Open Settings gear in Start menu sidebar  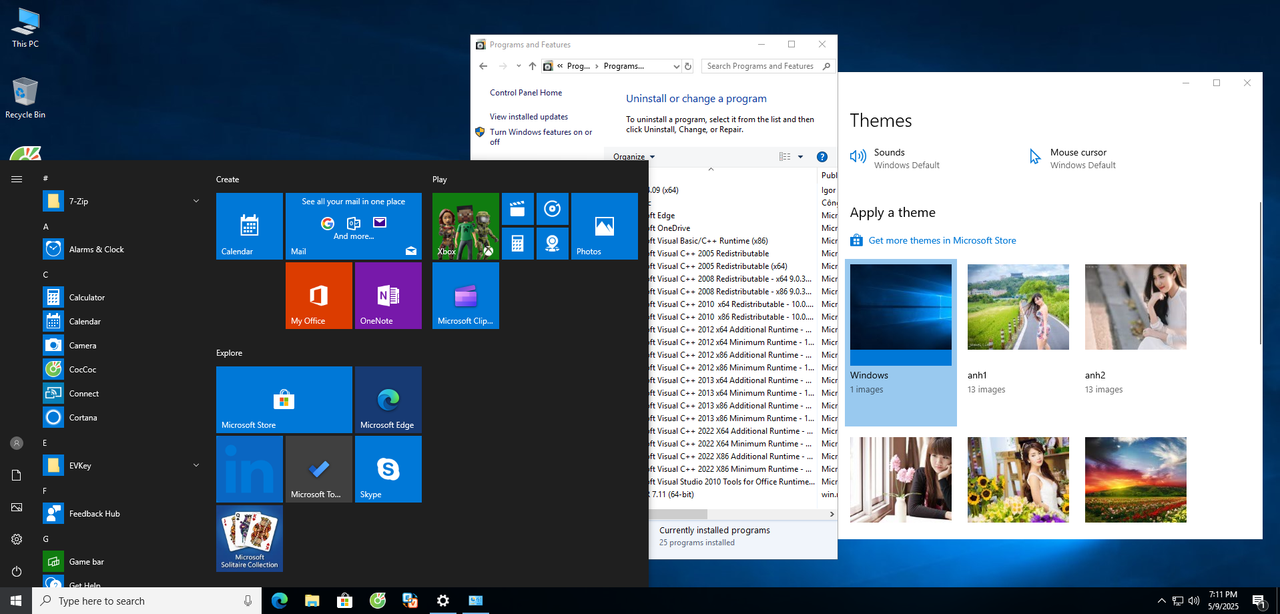point(16,539)
